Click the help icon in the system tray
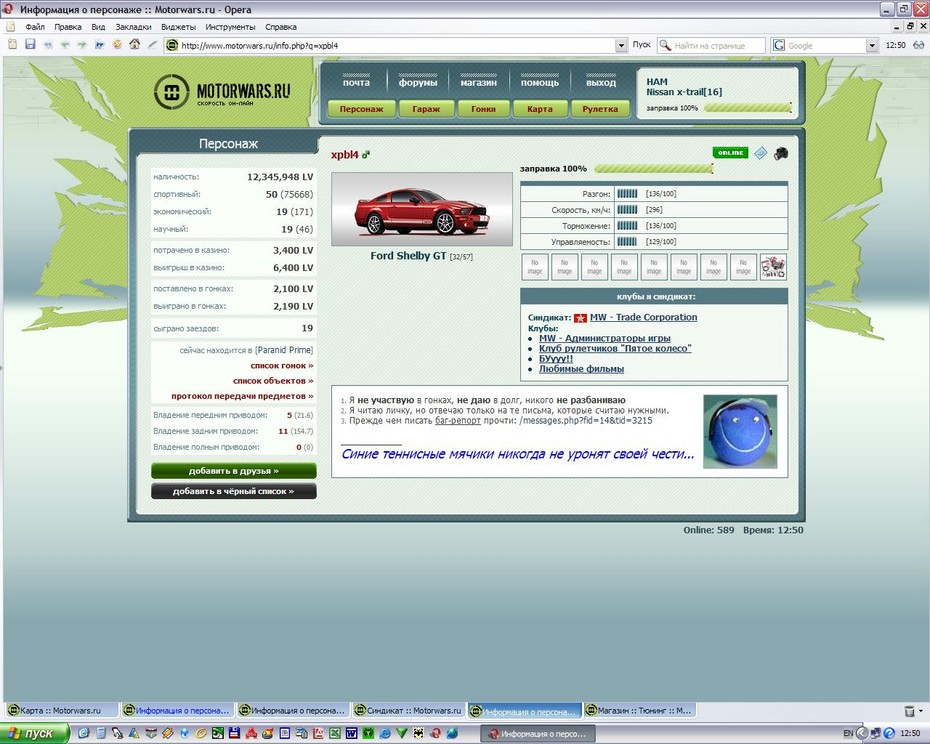Image resolution: width=930 pixels, height=744 pixels. click(x=890, y=734)
